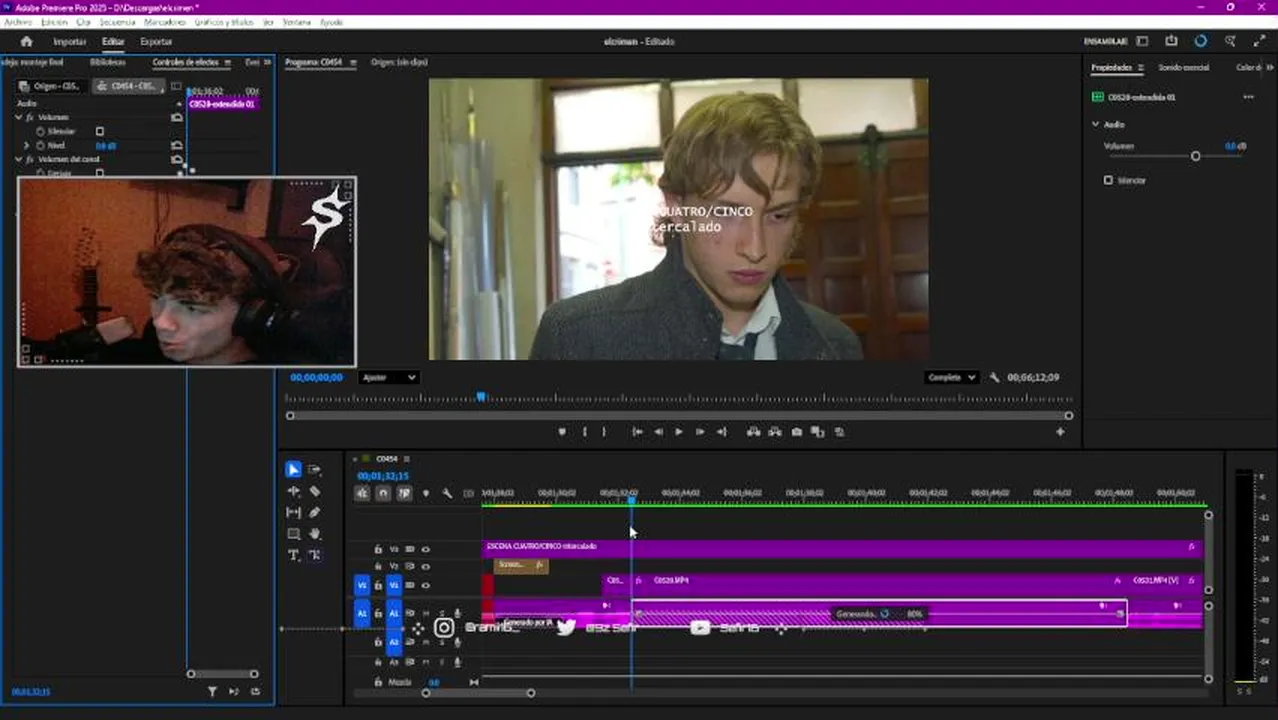Screen dimensions: 1278x720
Task: Add marker in Program monitor controls
Action: pos(561,432)
